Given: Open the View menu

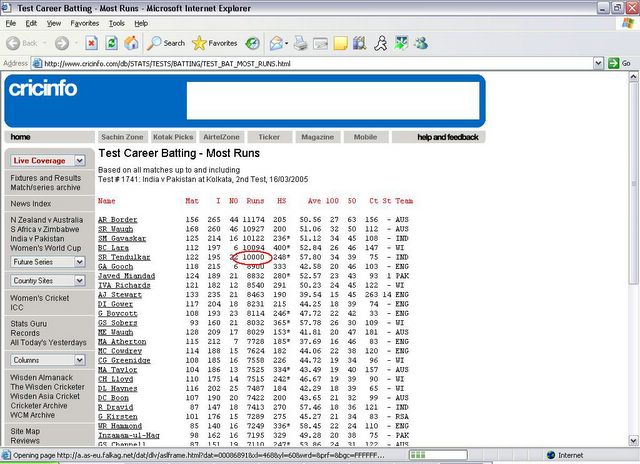Looking at the screenshot, I should pyautogui.click(x=54, y=23).
